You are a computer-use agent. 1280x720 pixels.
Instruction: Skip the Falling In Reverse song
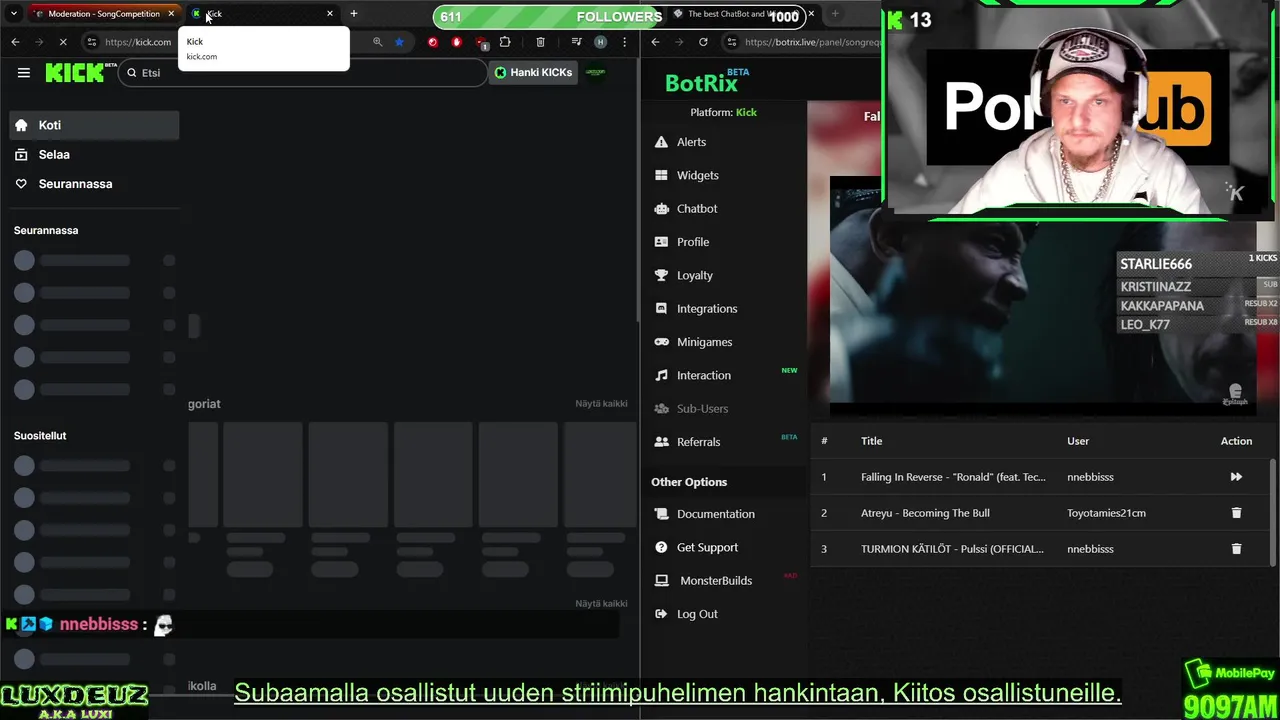(1236, 477)
